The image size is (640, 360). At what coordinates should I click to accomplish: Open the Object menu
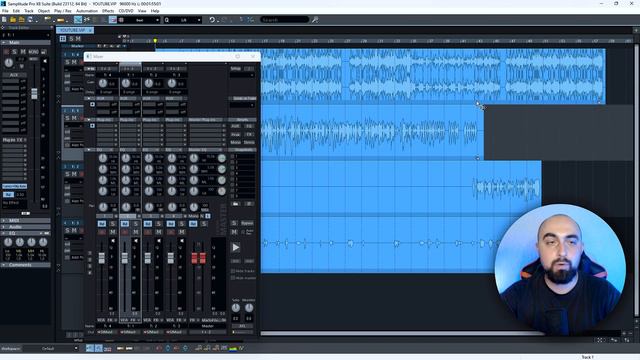(x=44, y=11)
